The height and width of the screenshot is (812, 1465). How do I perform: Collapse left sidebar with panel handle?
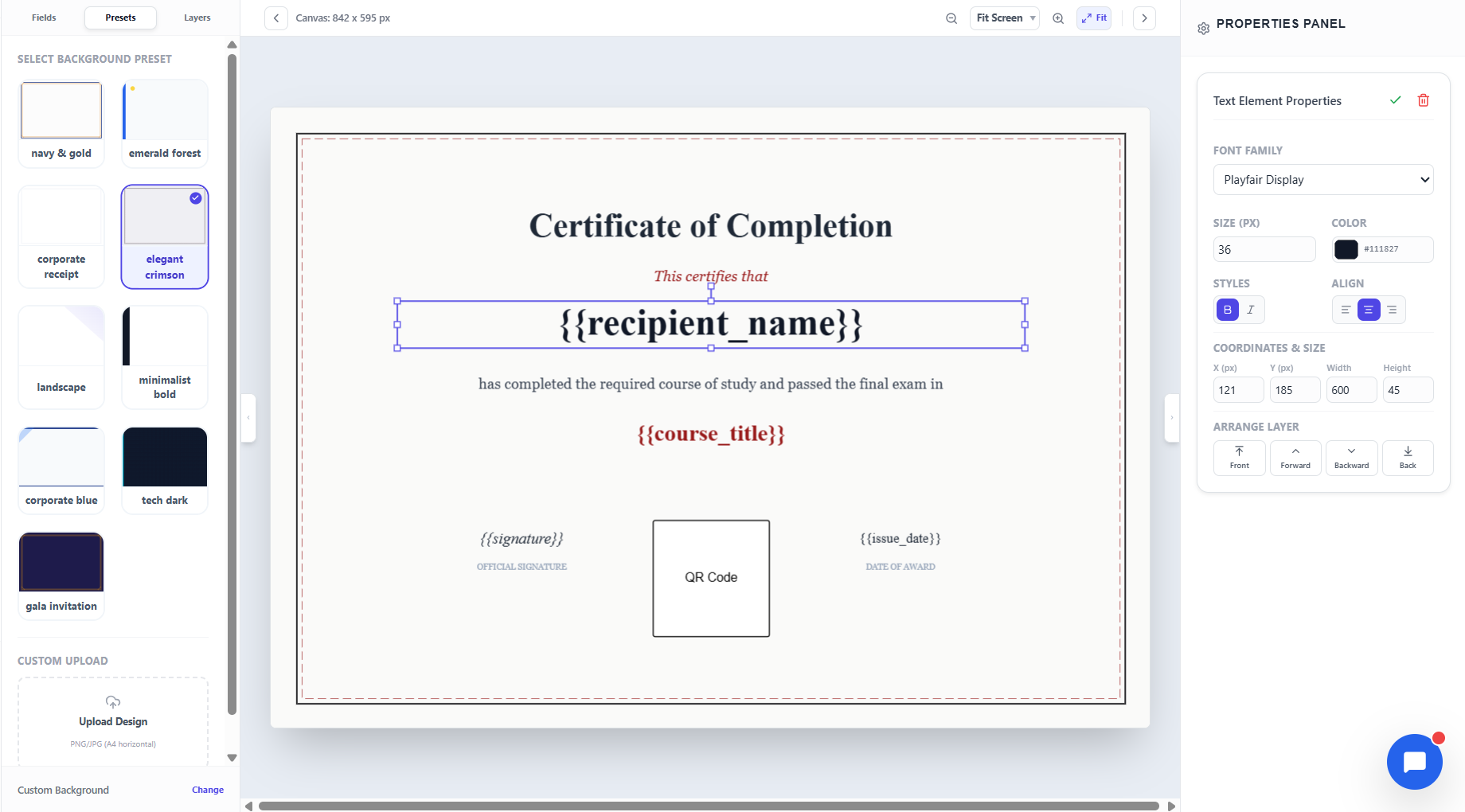[x=248, y=417]
